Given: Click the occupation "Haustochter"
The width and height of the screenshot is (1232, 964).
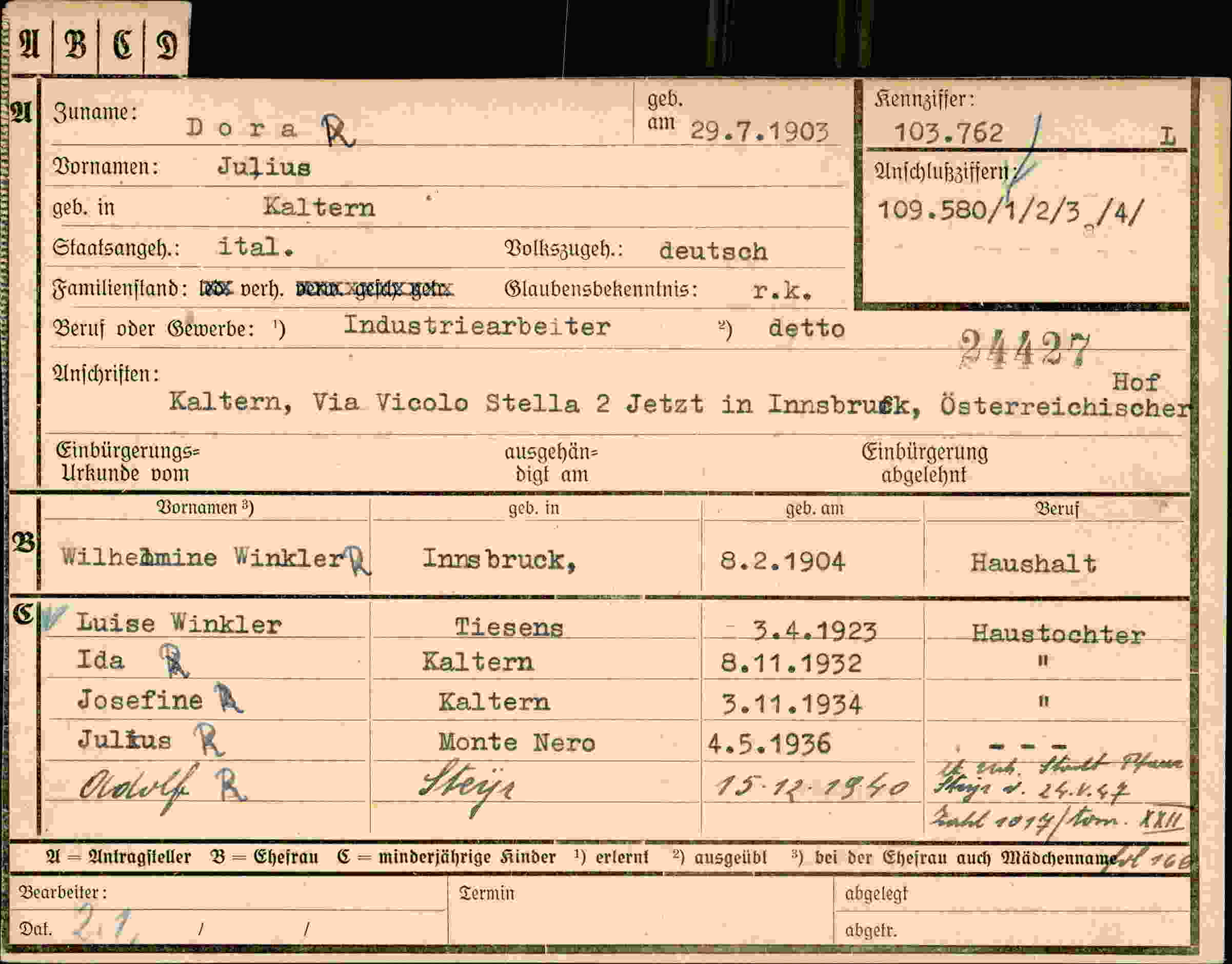Looking at the screenshot, I should pyautogui.click(x=1058, y=634).
